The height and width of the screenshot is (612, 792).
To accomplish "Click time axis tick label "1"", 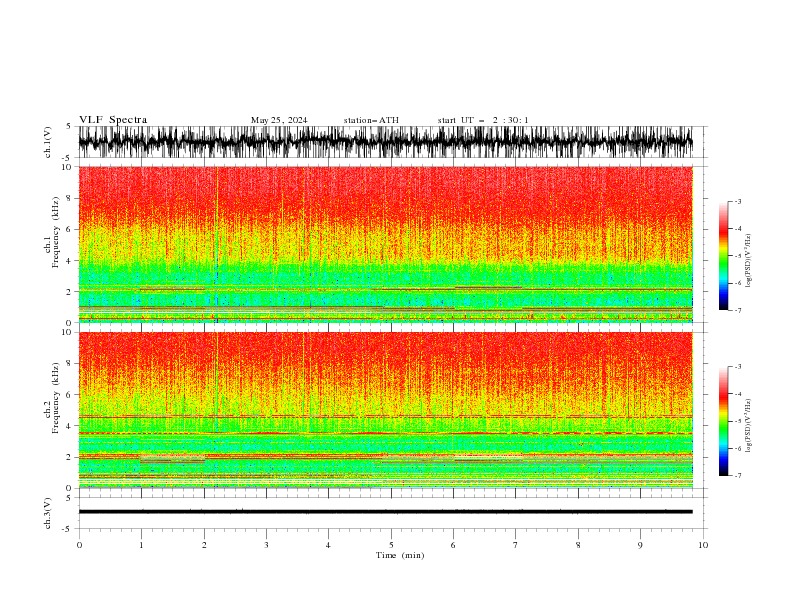I will tap(141, 545).
